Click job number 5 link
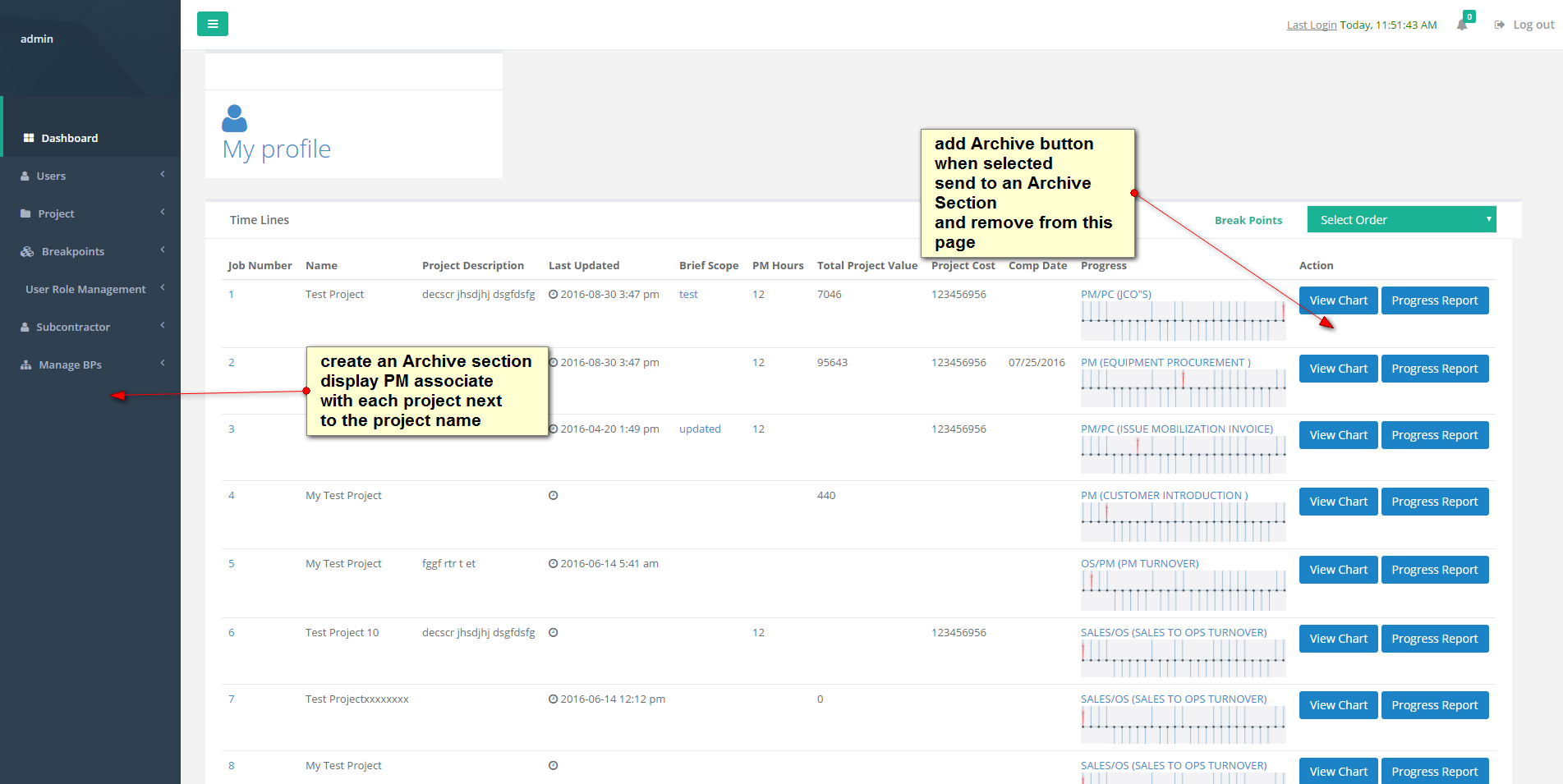Image resolution: width=1563 pixels, height=784 pixels. 232,563
